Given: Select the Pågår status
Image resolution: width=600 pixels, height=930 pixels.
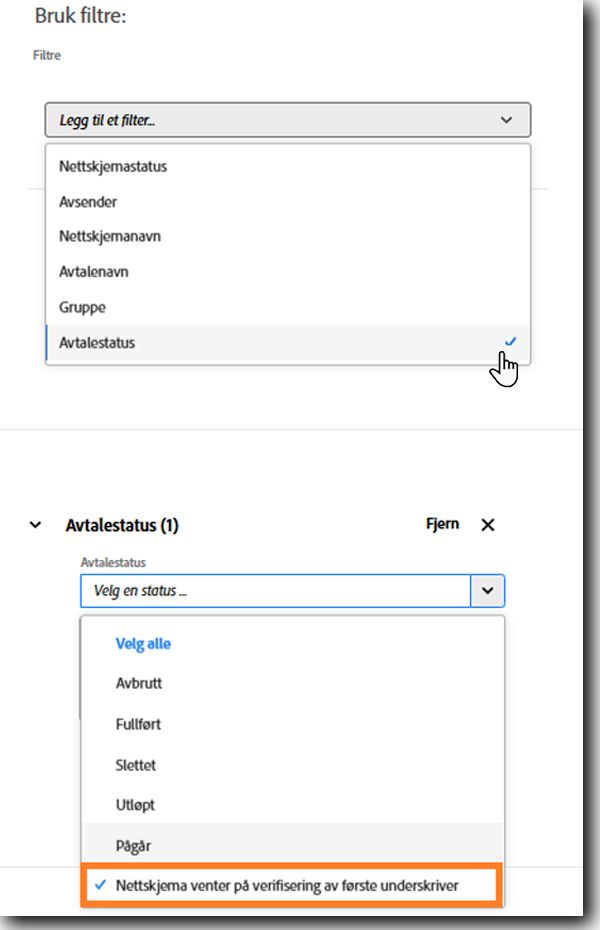Looking at the screenshot, I should [x=292, y=845].
